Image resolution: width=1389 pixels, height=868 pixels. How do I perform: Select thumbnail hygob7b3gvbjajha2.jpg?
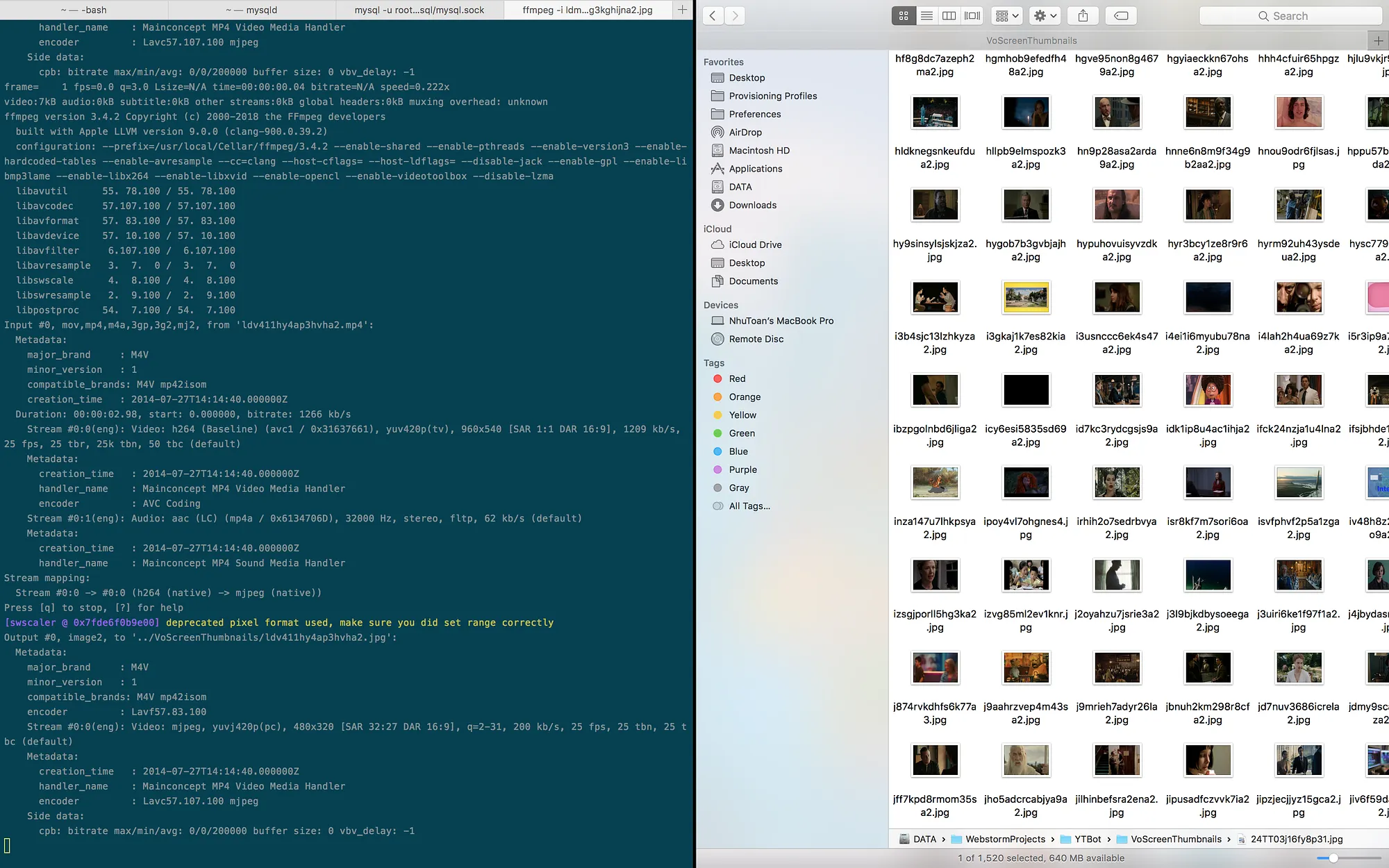point(1026,205)
